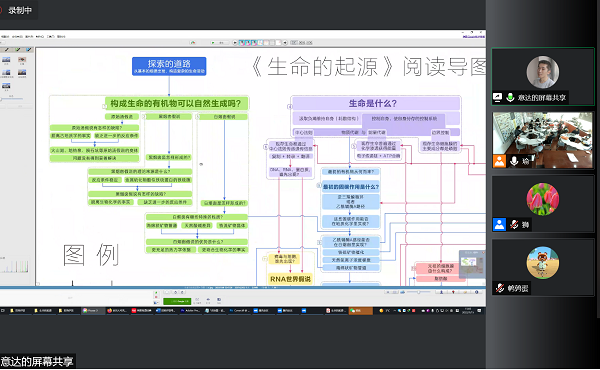Click the colorful share icon in Picasa's top toolbar
The image size is (600, 370).
[193, 42]
